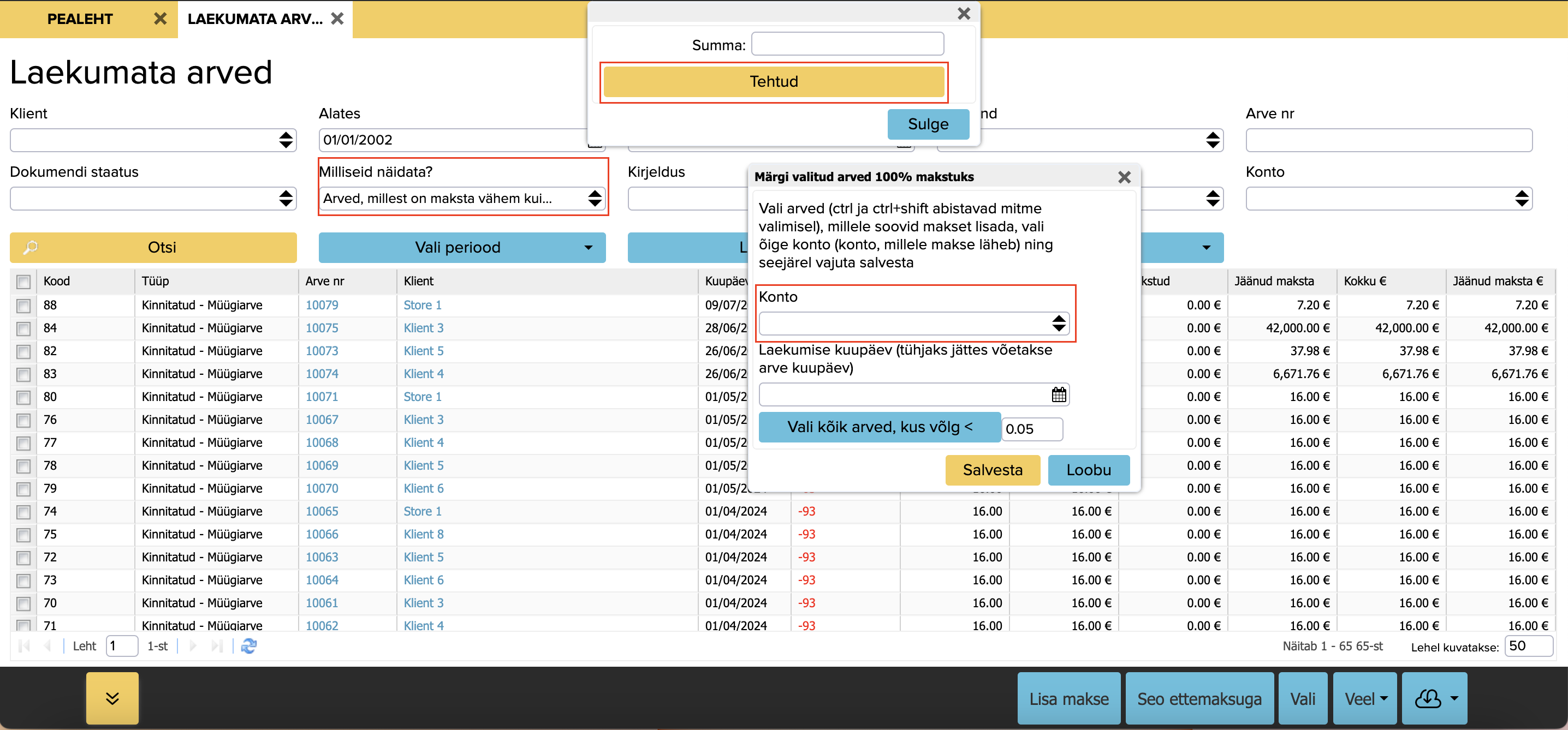Click the refresh icon in table pager
The width and height of the screenshot is (1568, 730).
(248, 646)
